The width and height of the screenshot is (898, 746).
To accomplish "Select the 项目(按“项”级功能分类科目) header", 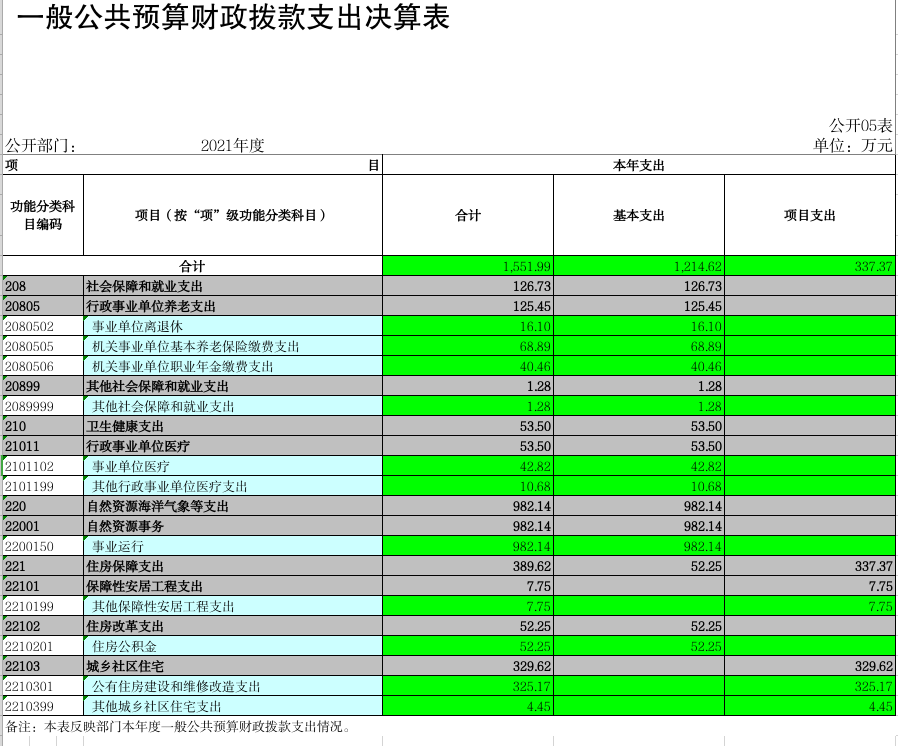I will 233,215.
